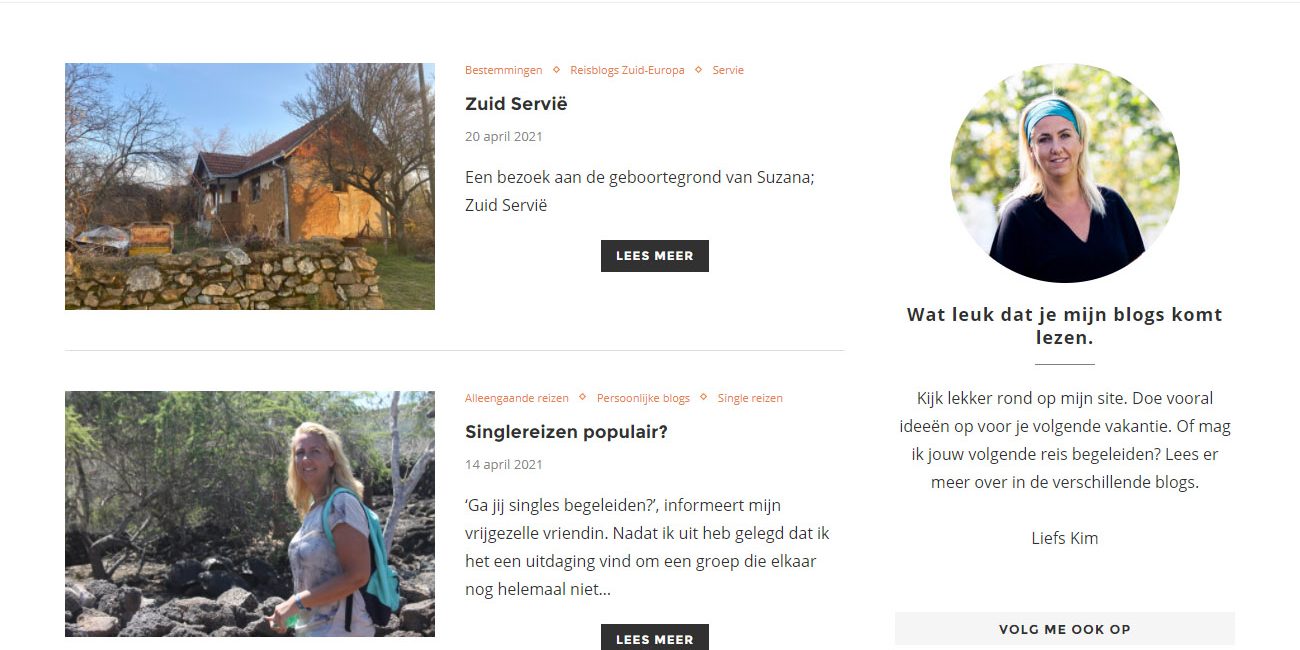The width and height of the screenshot is (1300, 650).
Task: Open the Zuid Servië post title
Action: (x=516, y=104)
